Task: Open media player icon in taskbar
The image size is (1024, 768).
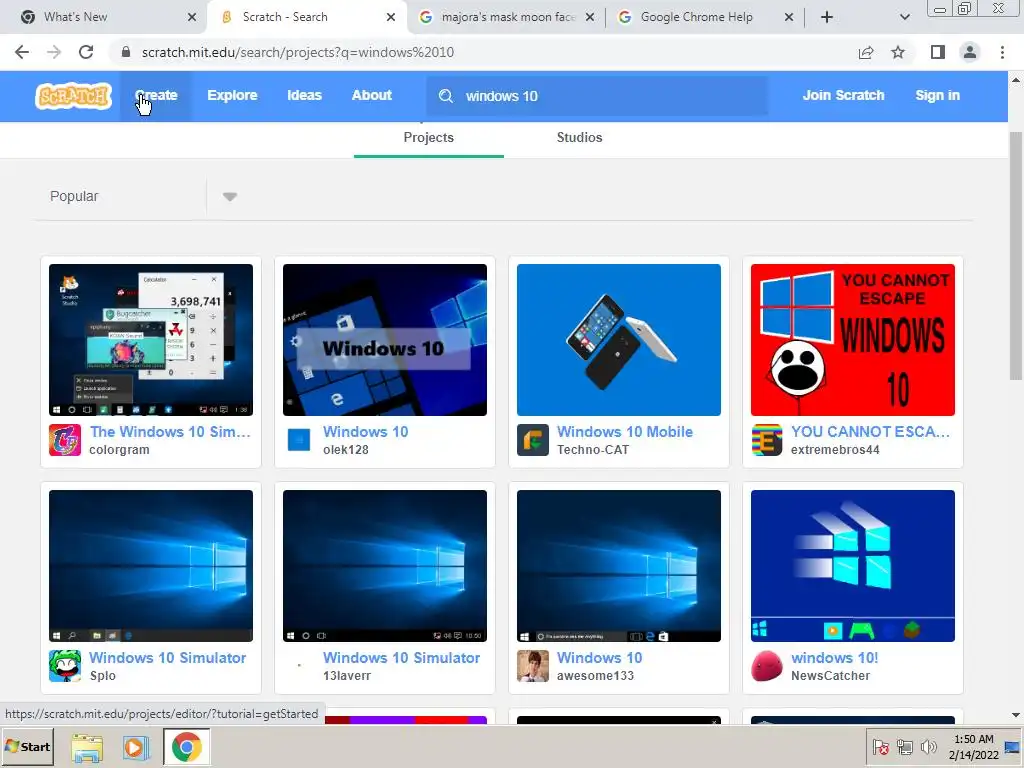Action: point(136,747)
